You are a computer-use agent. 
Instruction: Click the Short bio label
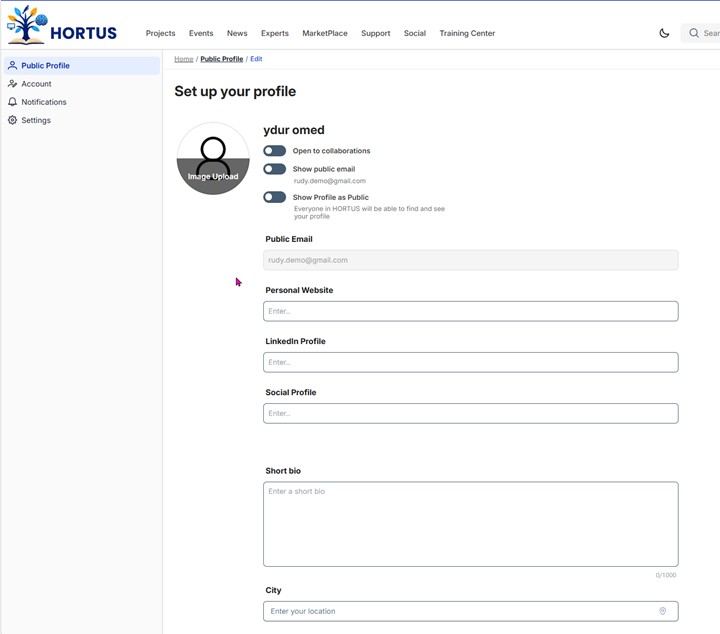tap(283, 471)
